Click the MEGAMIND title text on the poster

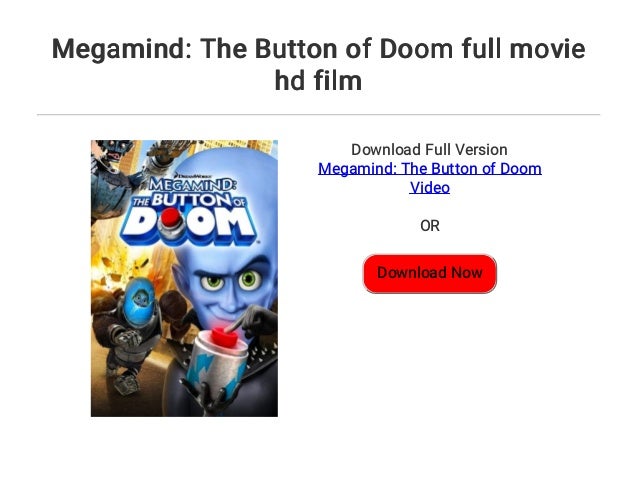192,185
